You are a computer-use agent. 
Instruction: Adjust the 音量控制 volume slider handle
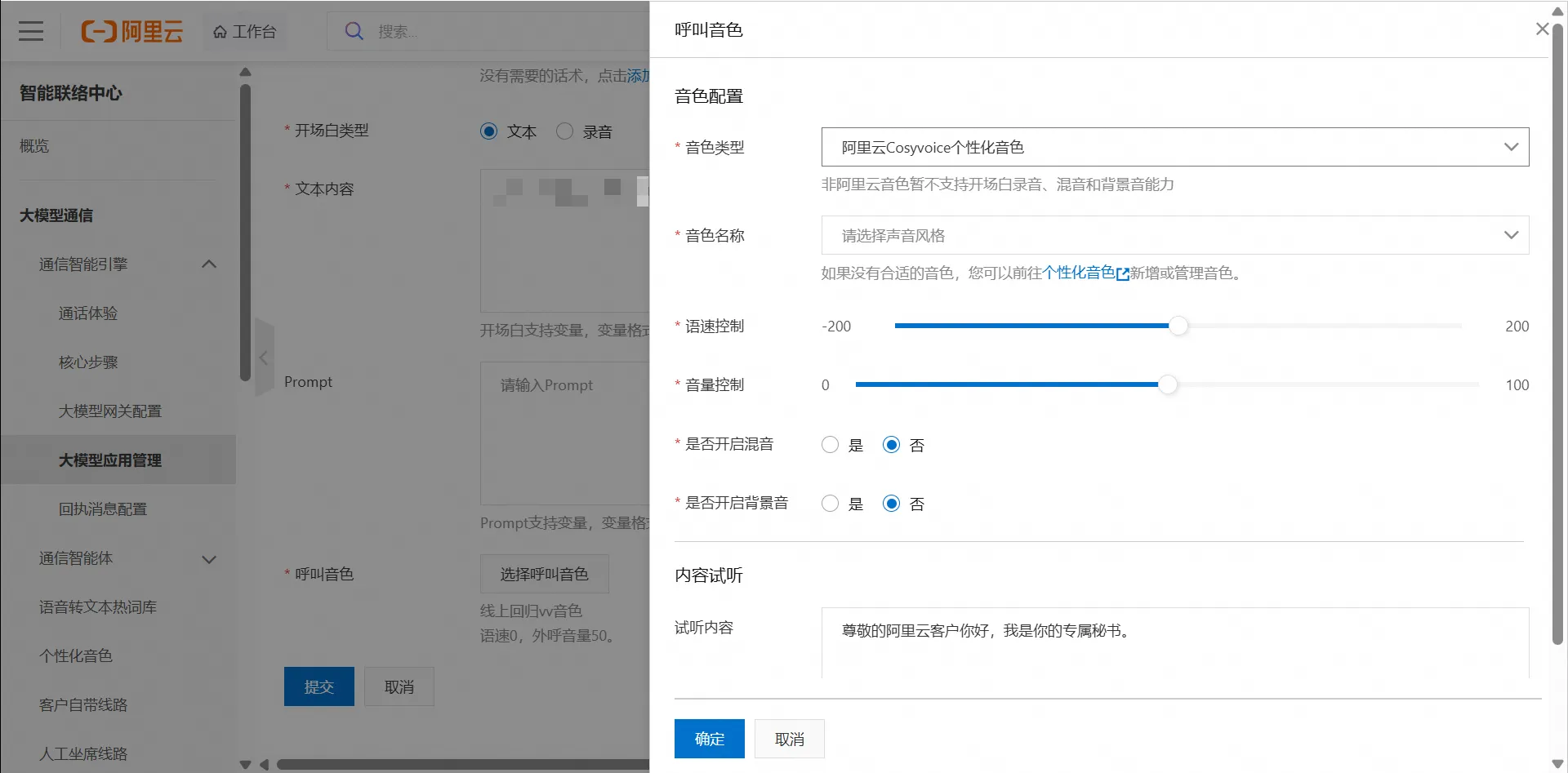[x=1168, y=384]
